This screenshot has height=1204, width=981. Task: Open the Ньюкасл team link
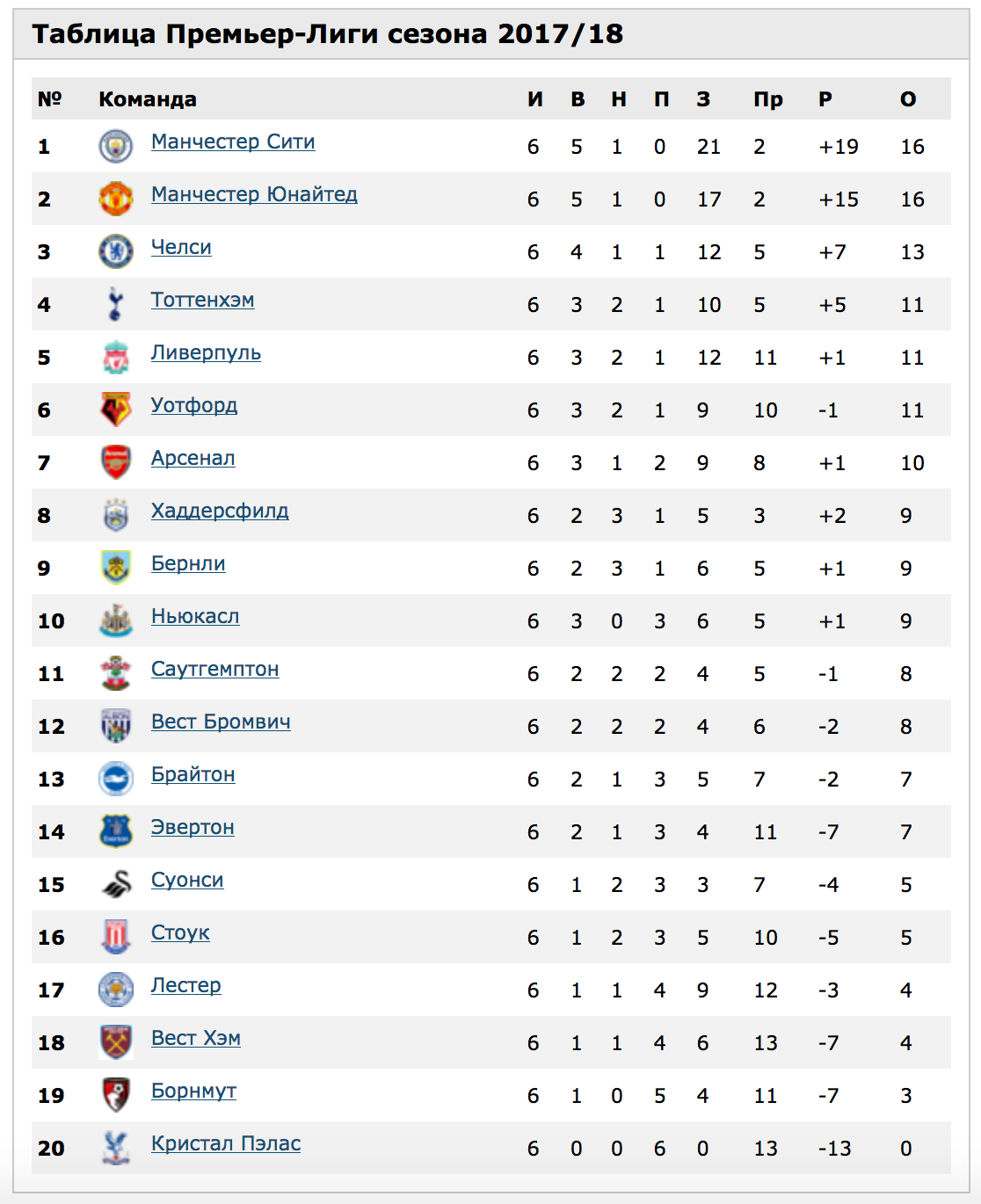pyautogui.click(x=195, y=616)
